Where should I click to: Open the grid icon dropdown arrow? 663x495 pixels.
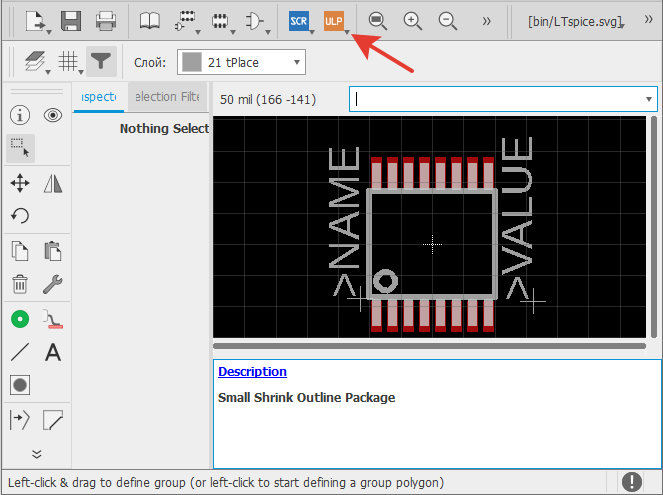coord(81,72)
